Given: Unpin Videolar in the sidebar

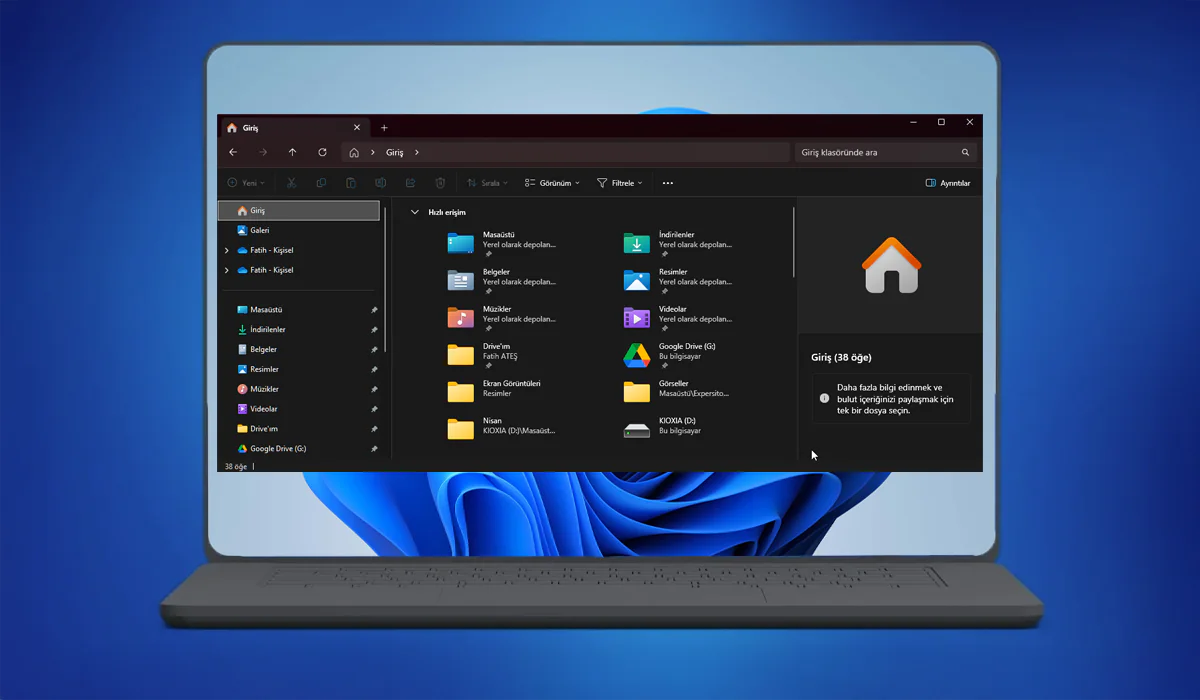Looking at the screenshot, I should [374, 409].
